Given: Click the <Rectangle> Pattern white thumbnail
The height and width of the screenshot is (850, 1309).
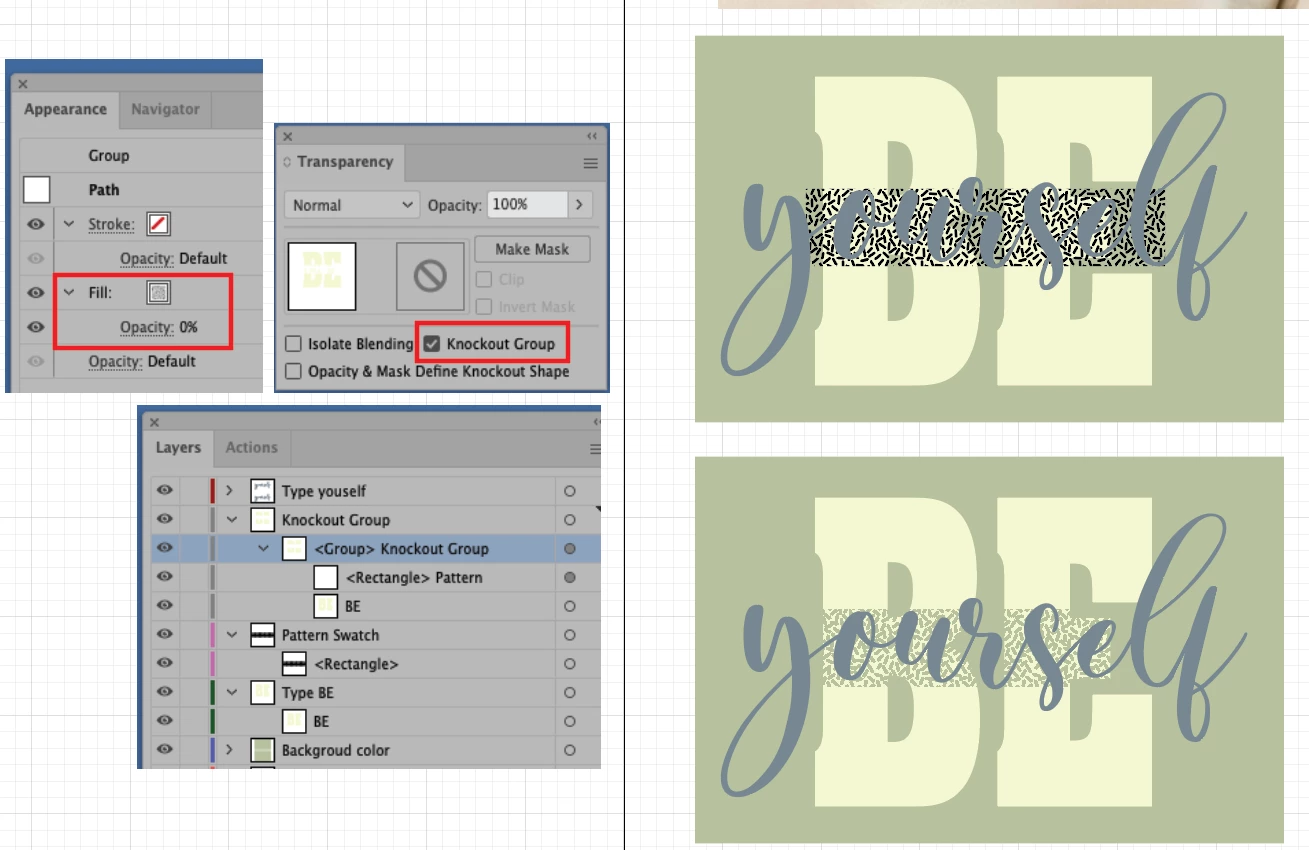Looking at the screenshot, I should [x=325, y=577].
